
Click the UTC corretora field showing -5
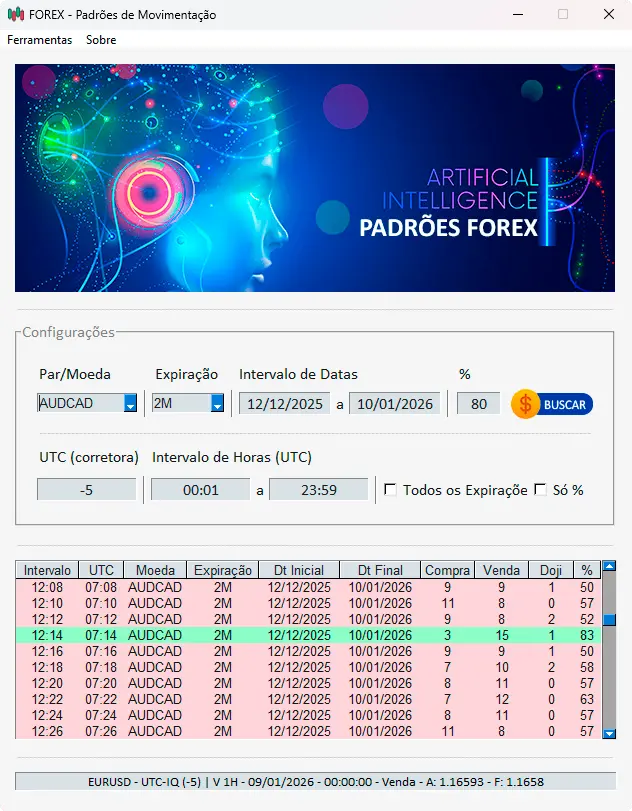click(86, 490)
